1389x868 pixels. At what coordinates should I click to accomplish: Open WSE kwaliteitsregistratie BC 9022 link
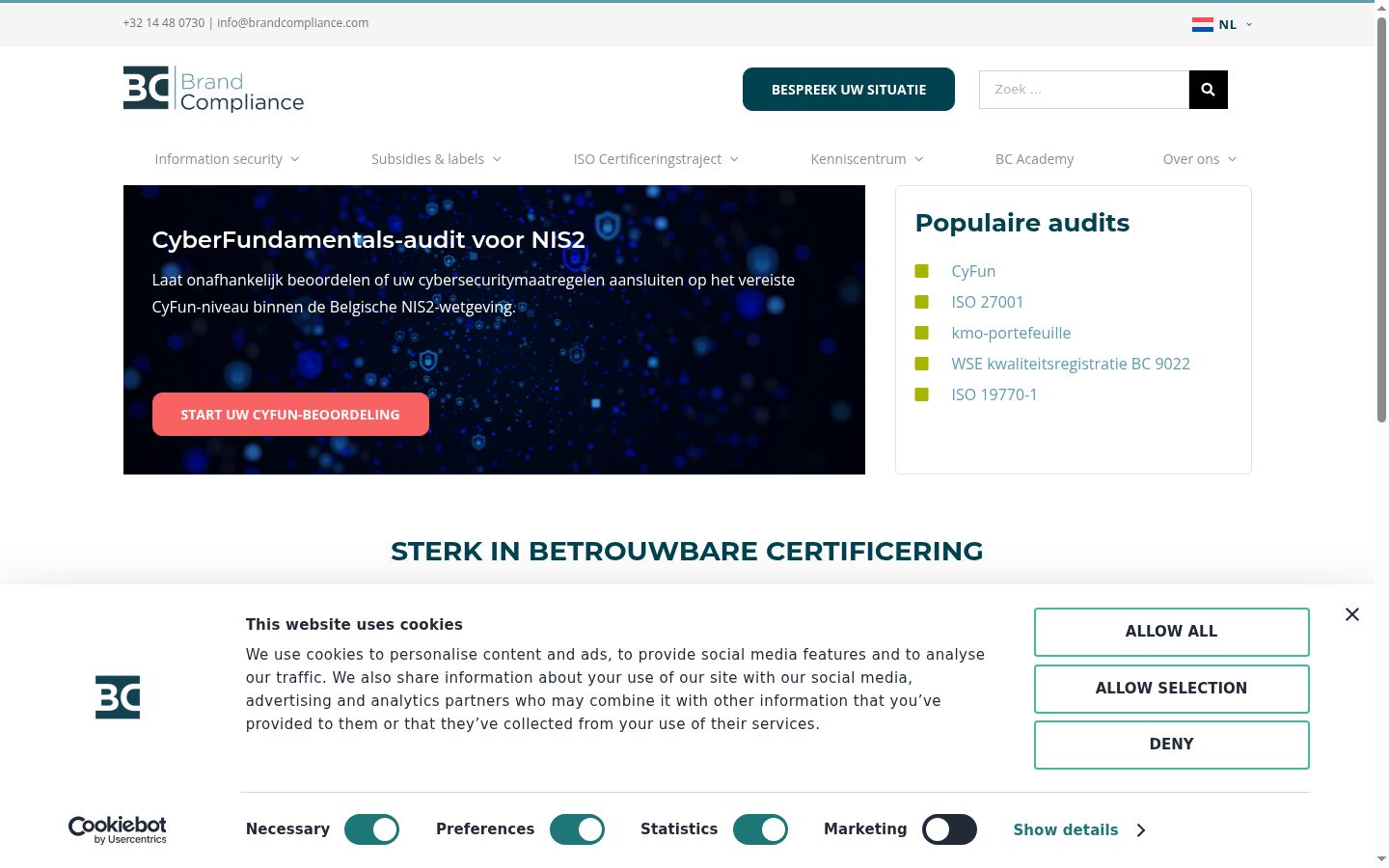(1071, 364)
